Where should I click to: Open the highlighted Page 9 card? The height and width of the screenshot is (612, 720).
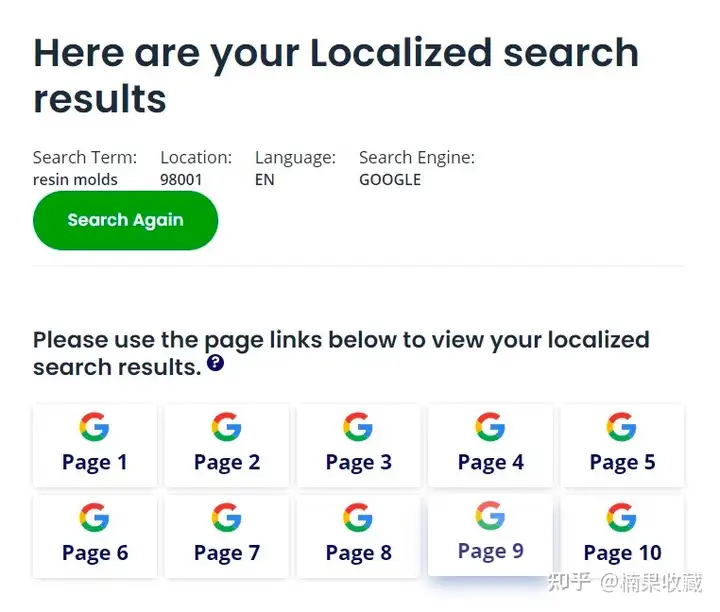[x=490, y=534]
